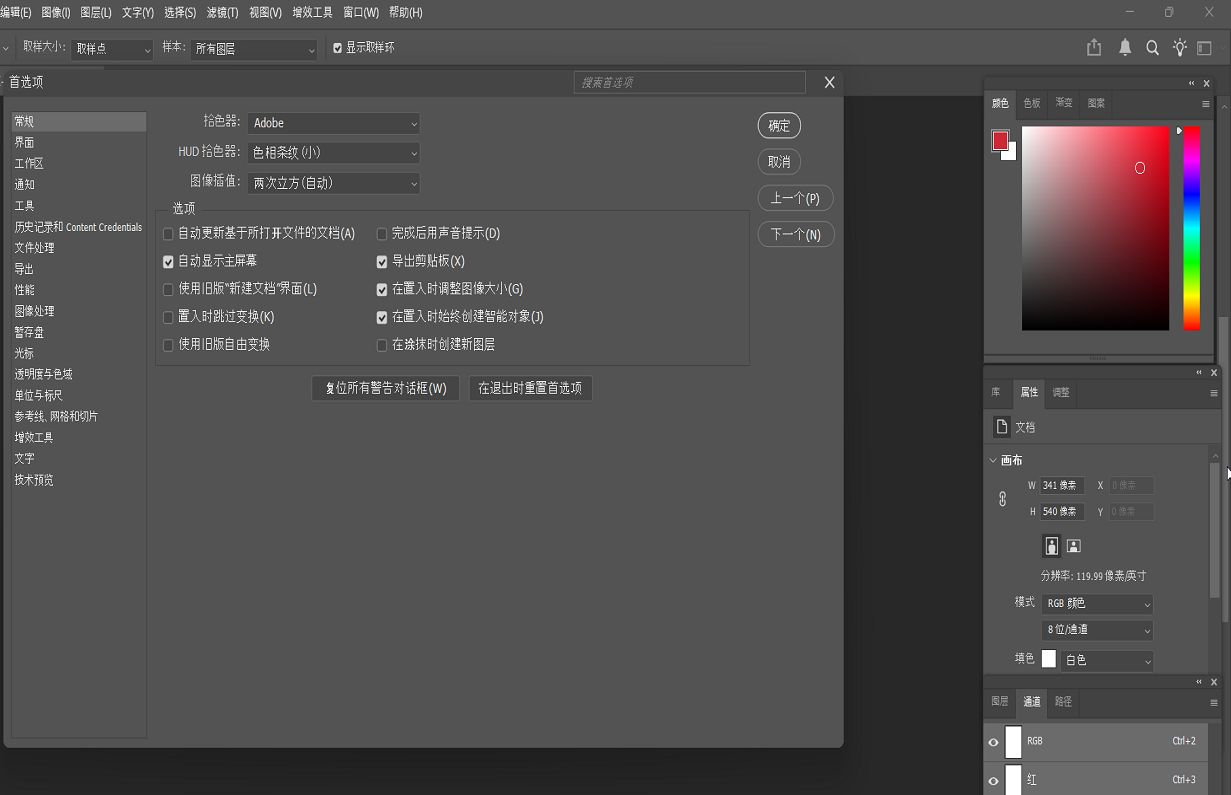The image size is (1231, 795).
Task: Open the 图像插值 dropdown
Action: coord(333,183)
